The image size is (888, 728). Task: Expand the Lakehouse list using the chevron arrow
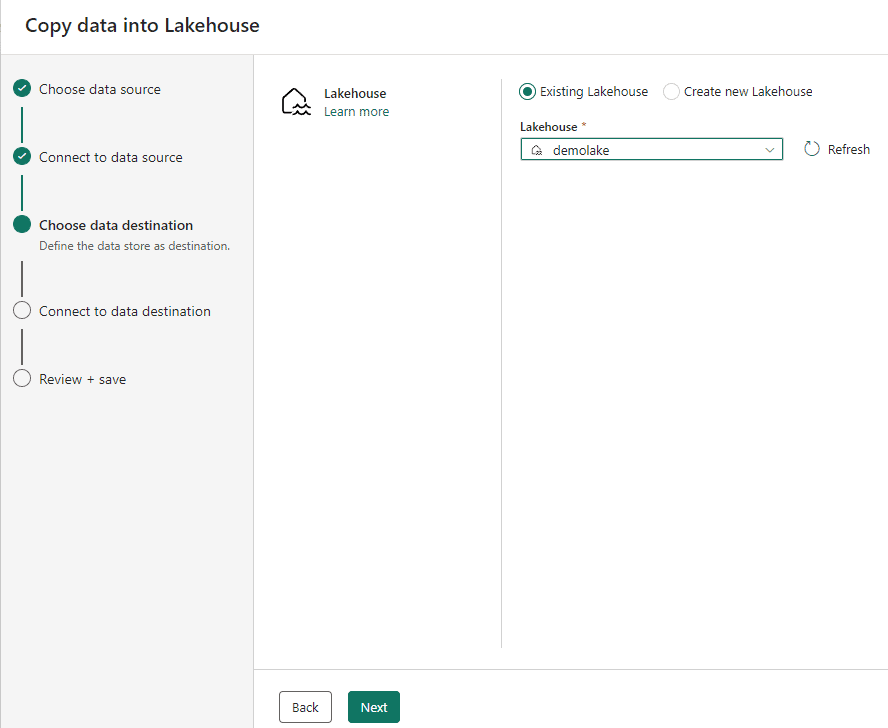[770, 150]
